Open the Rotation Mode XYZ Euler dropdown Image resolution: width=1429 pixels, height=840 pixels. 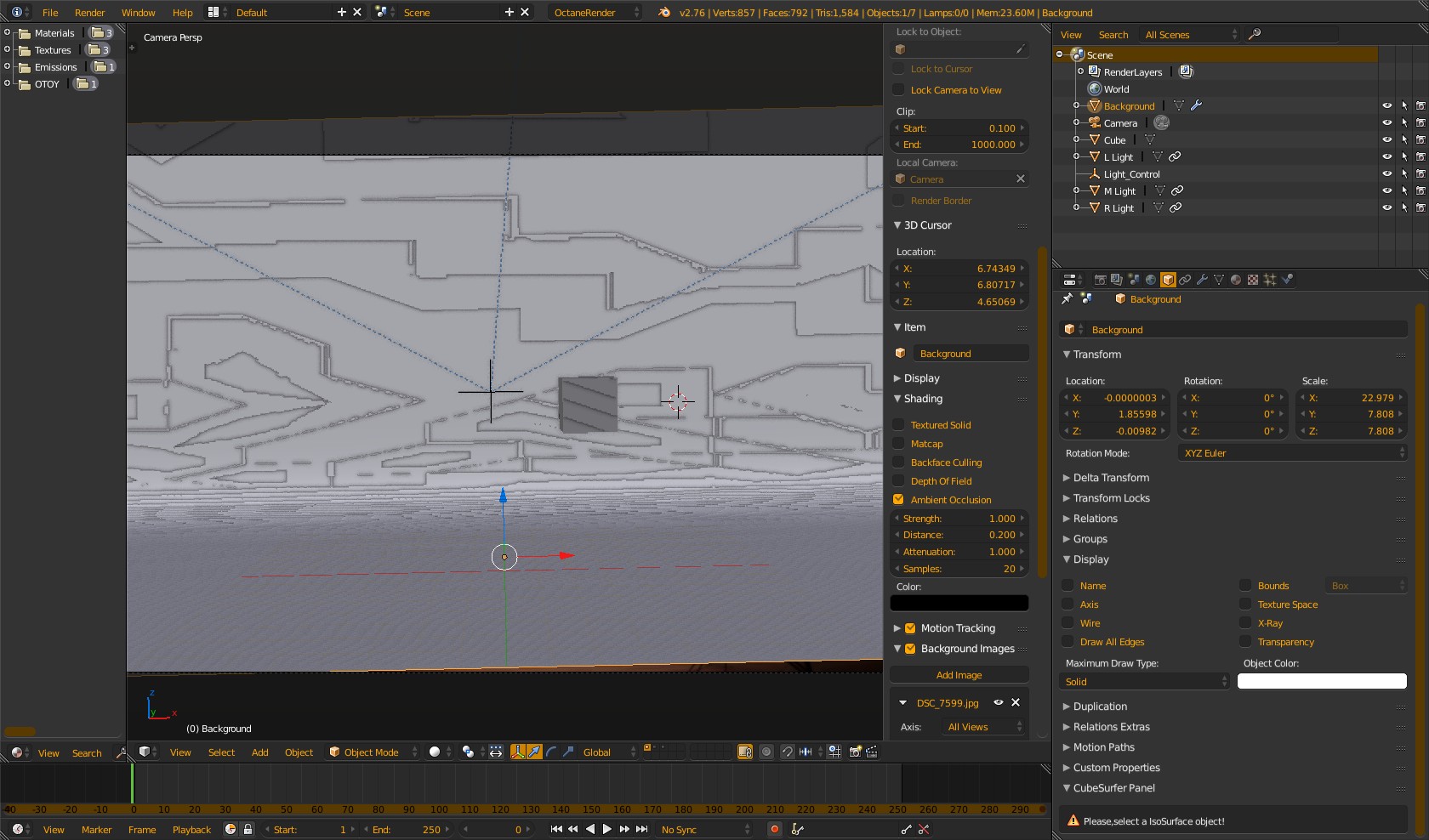pos(1292,453)
